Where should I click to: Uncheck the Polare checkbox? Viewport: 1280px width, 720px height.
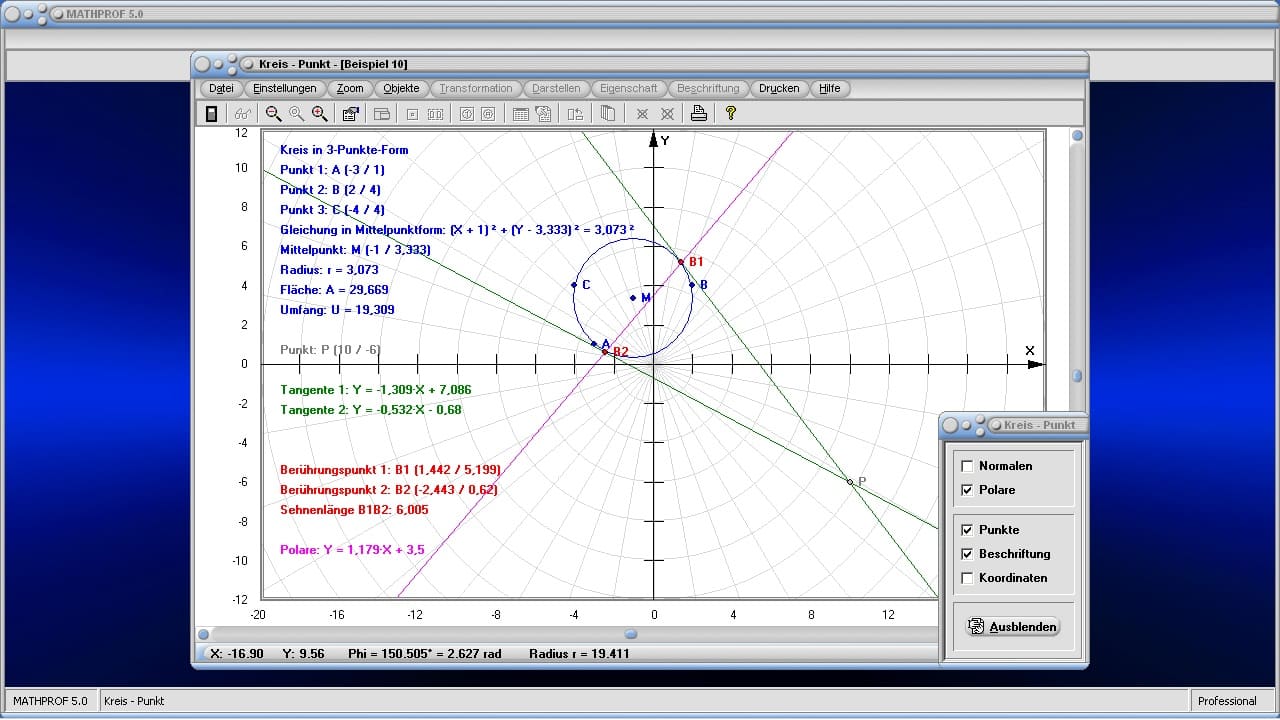tap(967, 490)
